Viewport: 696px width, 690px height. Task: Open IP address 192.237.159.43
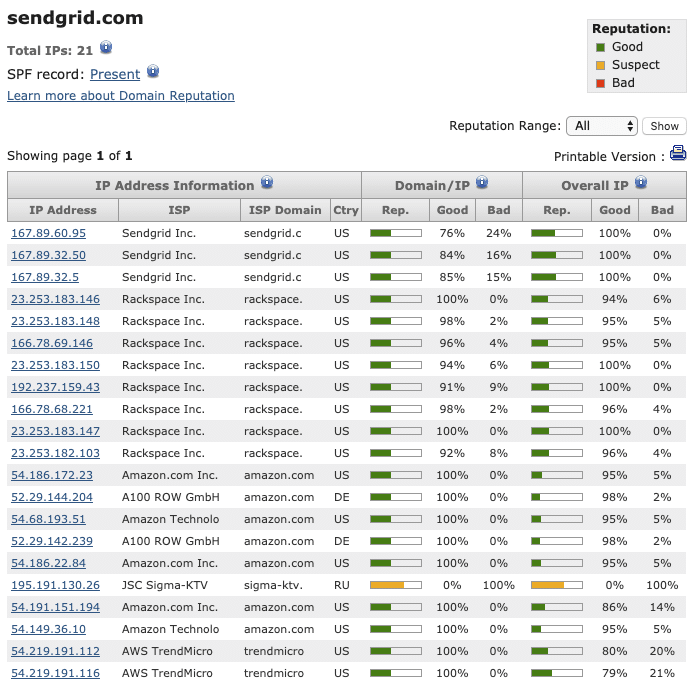[55, 387]
